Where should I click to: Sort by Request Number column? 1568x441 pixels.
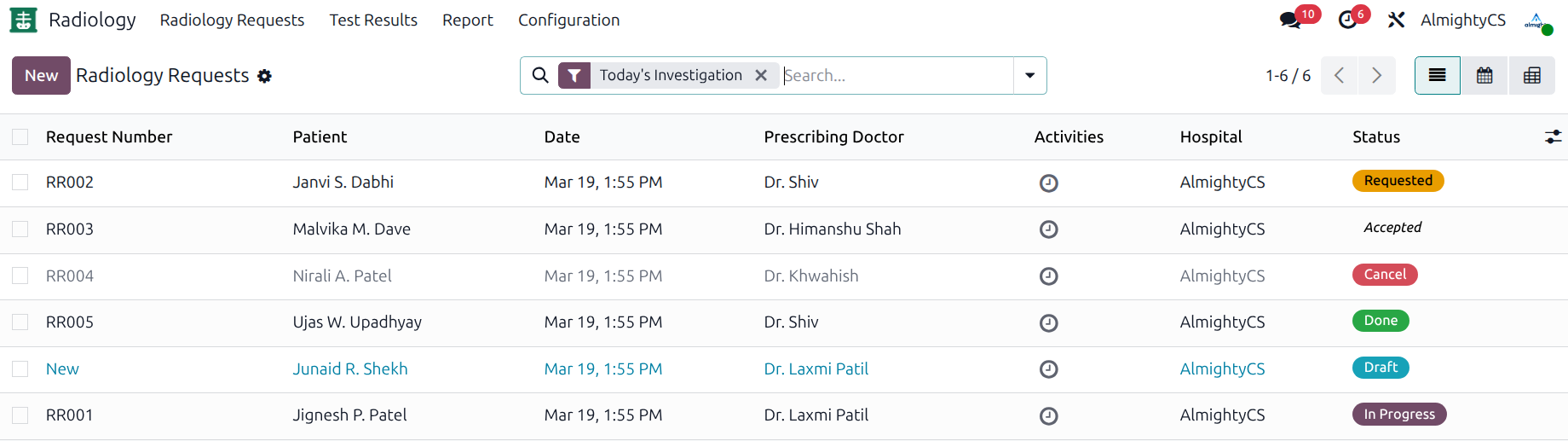109,136
